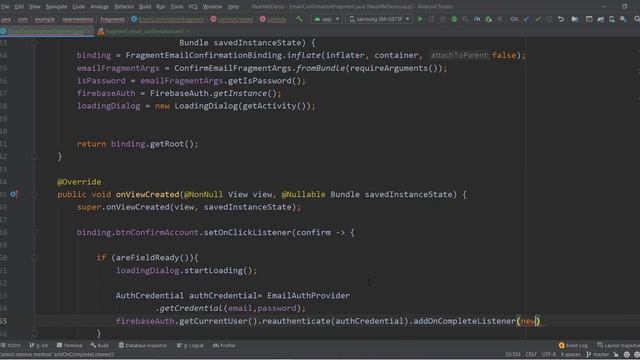Click the loadingDialog.startLoading() code line
This screenshot has height=360, width=640.
187,270
